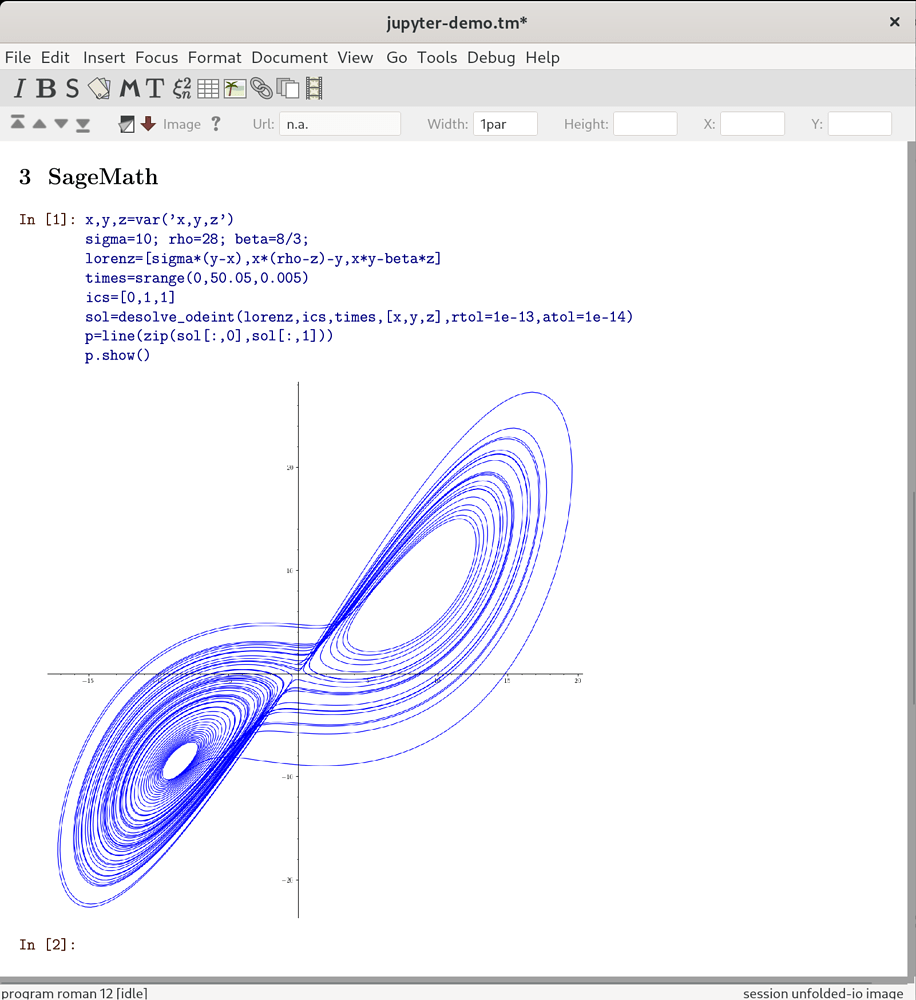Click 'program roman 12 [idle]' status text
Viewport: 916px width, 1000px height.
click(x=74, y=993)
